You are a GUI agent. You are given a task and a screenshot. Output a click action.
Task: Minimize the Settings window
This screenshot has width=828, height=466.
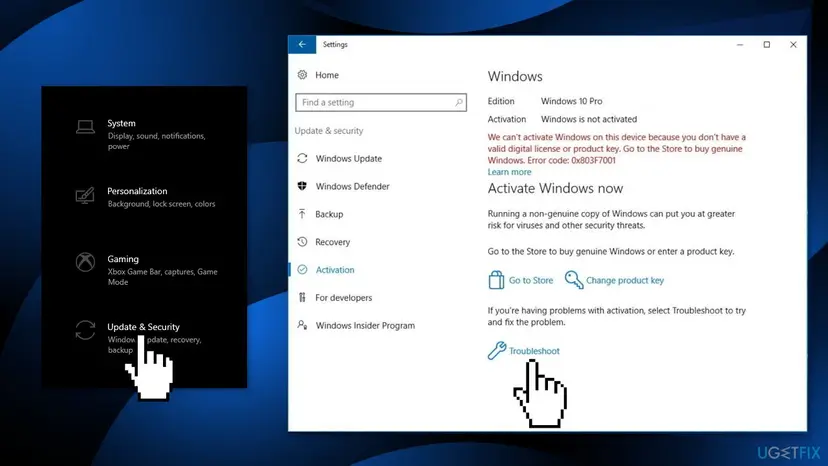[x=740, y=44]
